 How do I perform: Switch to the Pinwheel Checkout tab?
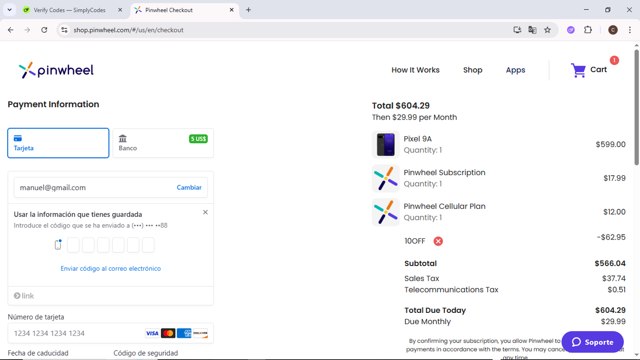[184, 10]
